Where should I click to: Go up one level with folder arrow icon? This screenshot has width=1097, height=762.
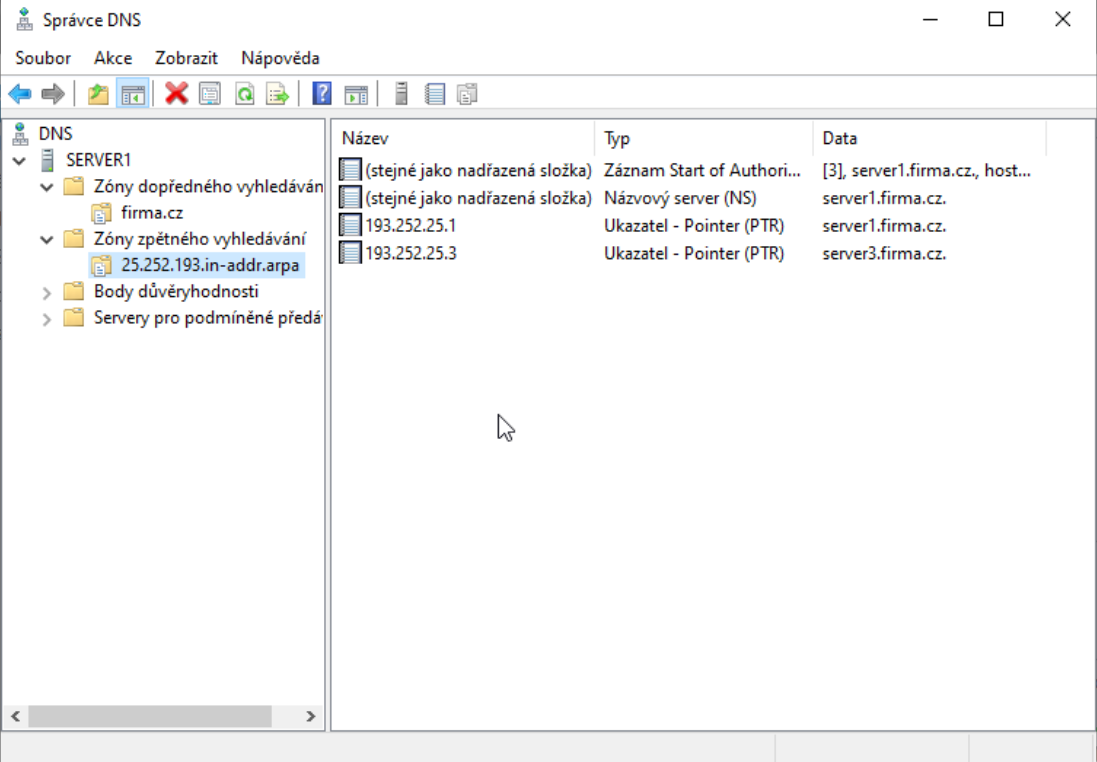click(x=98, y=94)
